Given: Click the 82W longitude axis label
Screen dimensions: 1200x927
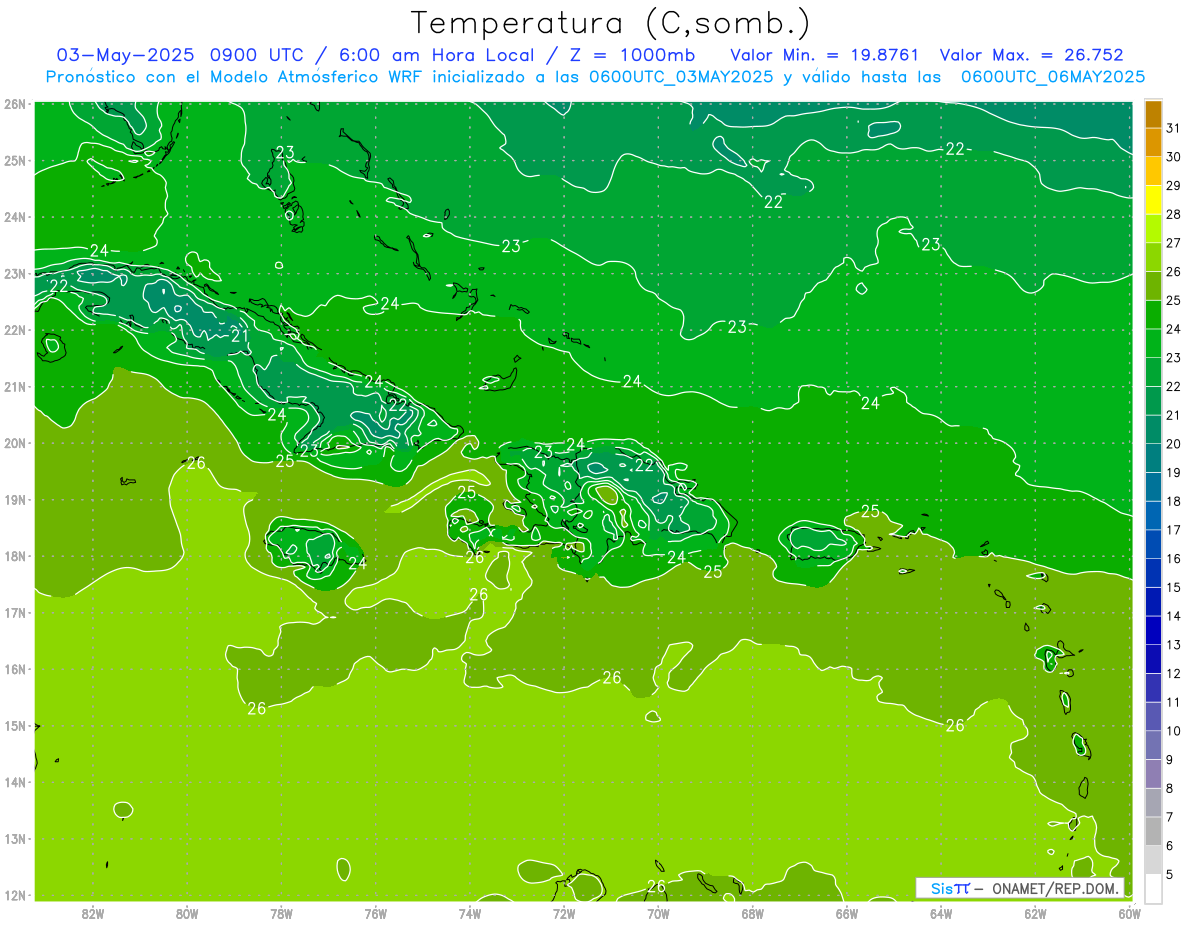Looking at the screenshot, I should point(93,912).
